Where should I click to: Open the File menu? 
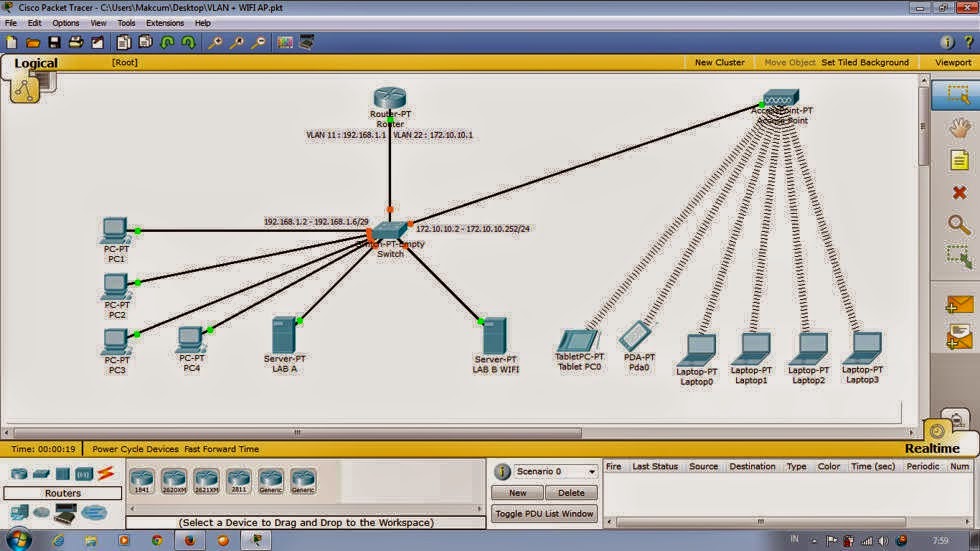pos(11,23)
